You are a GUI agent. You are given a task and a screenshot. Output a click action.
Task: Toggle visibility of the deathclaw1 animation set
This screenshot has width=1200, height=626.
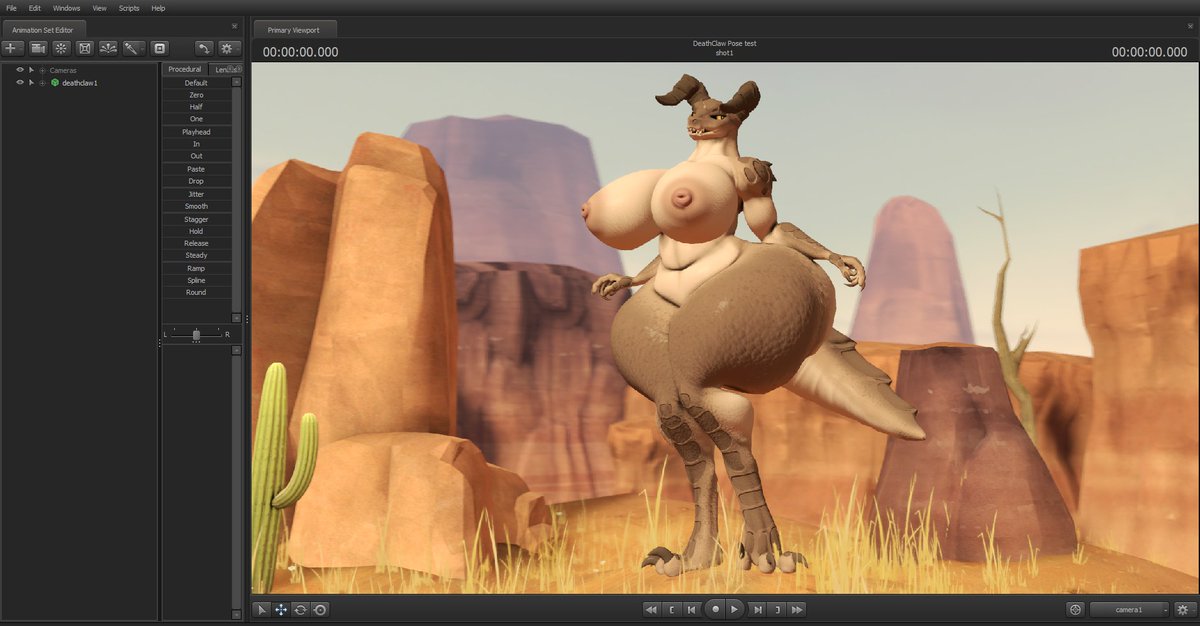19,84
